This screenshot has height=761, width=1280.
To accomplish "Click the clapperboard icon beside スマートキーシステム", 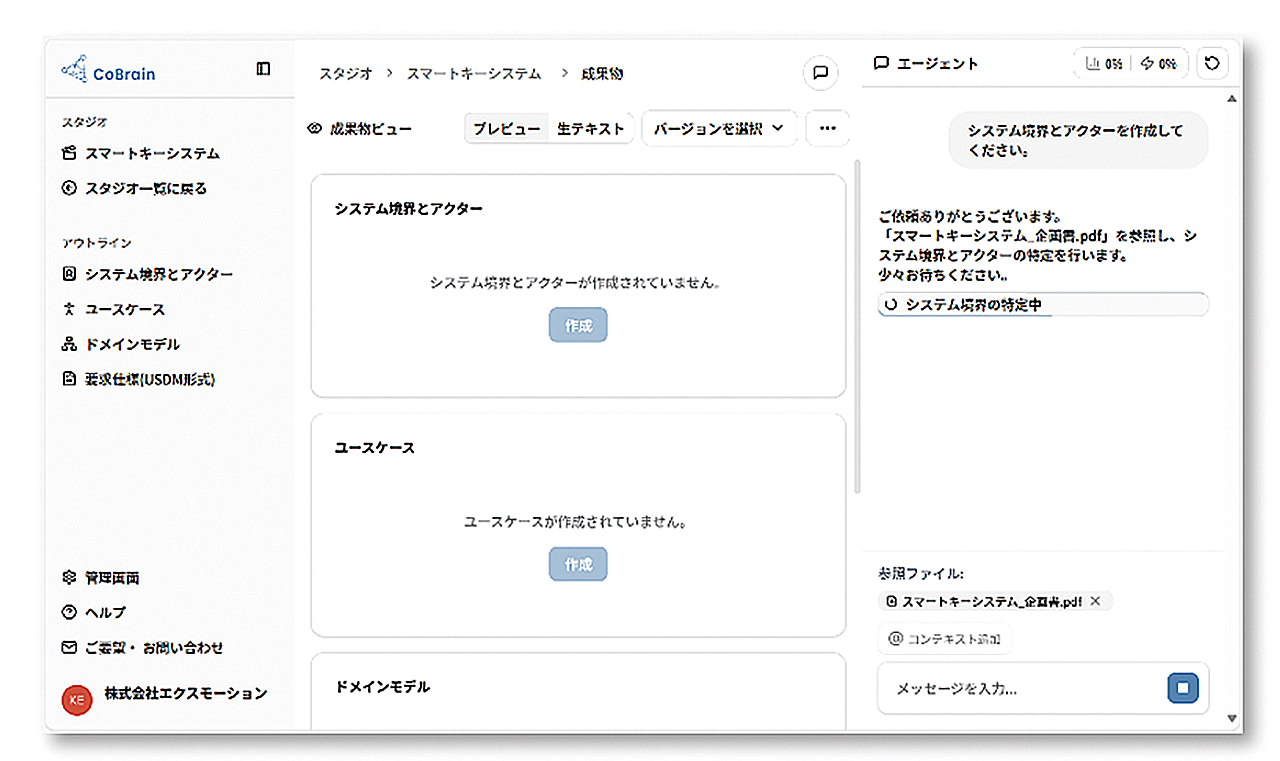I will (68, 153).
